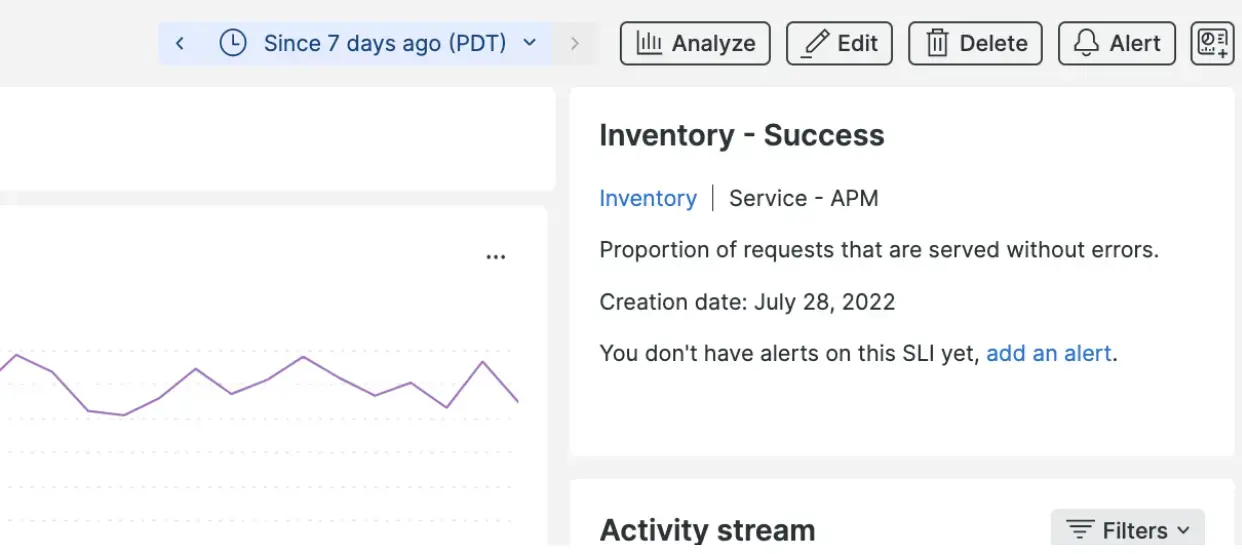The image size is (1242, 554).
Task: Click the add an alert link
Action: pos(1048,353)
